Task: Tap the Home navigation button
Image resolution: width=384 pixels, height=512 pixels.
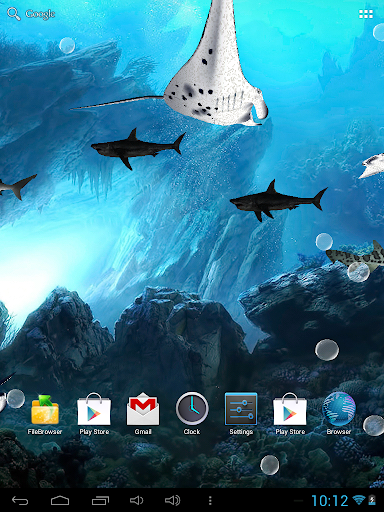Action: click(60, 500)
